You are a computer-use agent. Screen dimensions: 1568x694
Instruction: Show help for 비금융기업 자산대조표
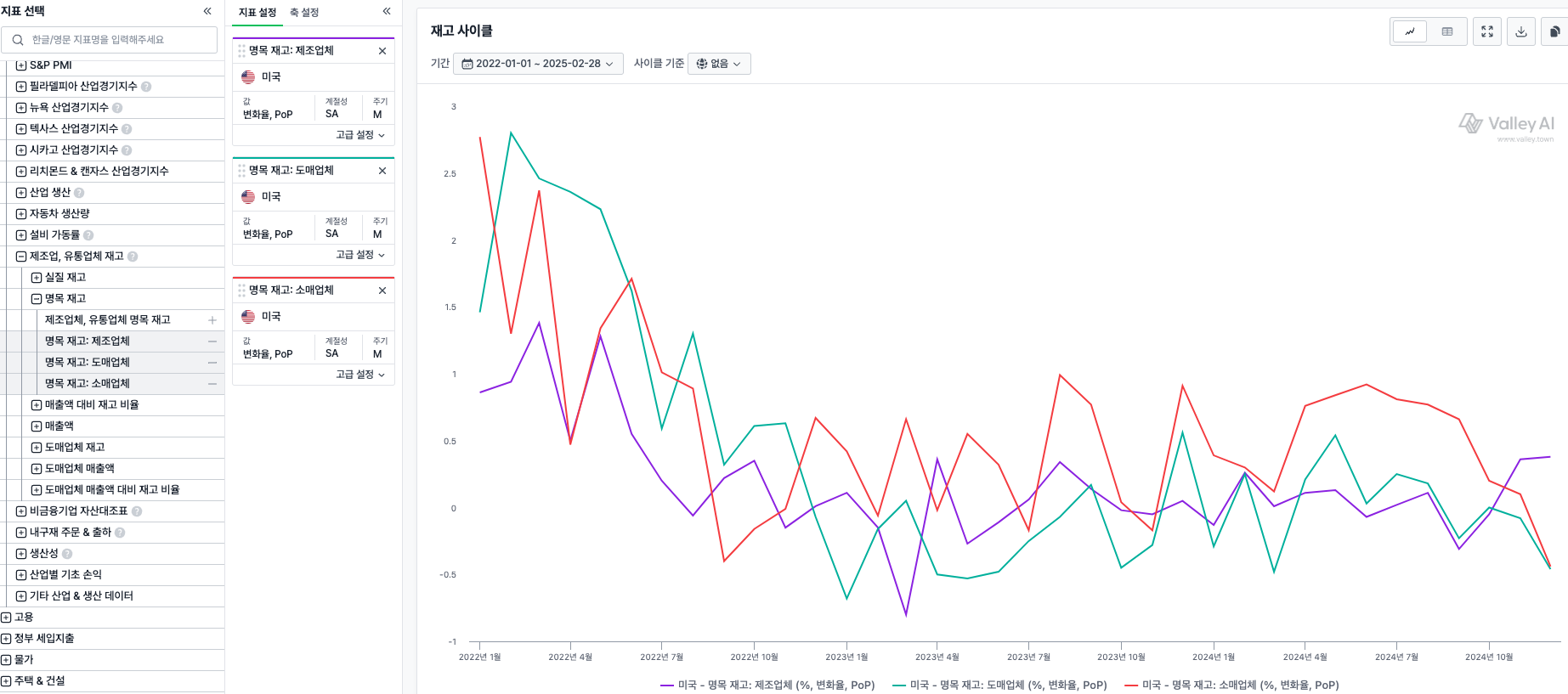(137, 511)
